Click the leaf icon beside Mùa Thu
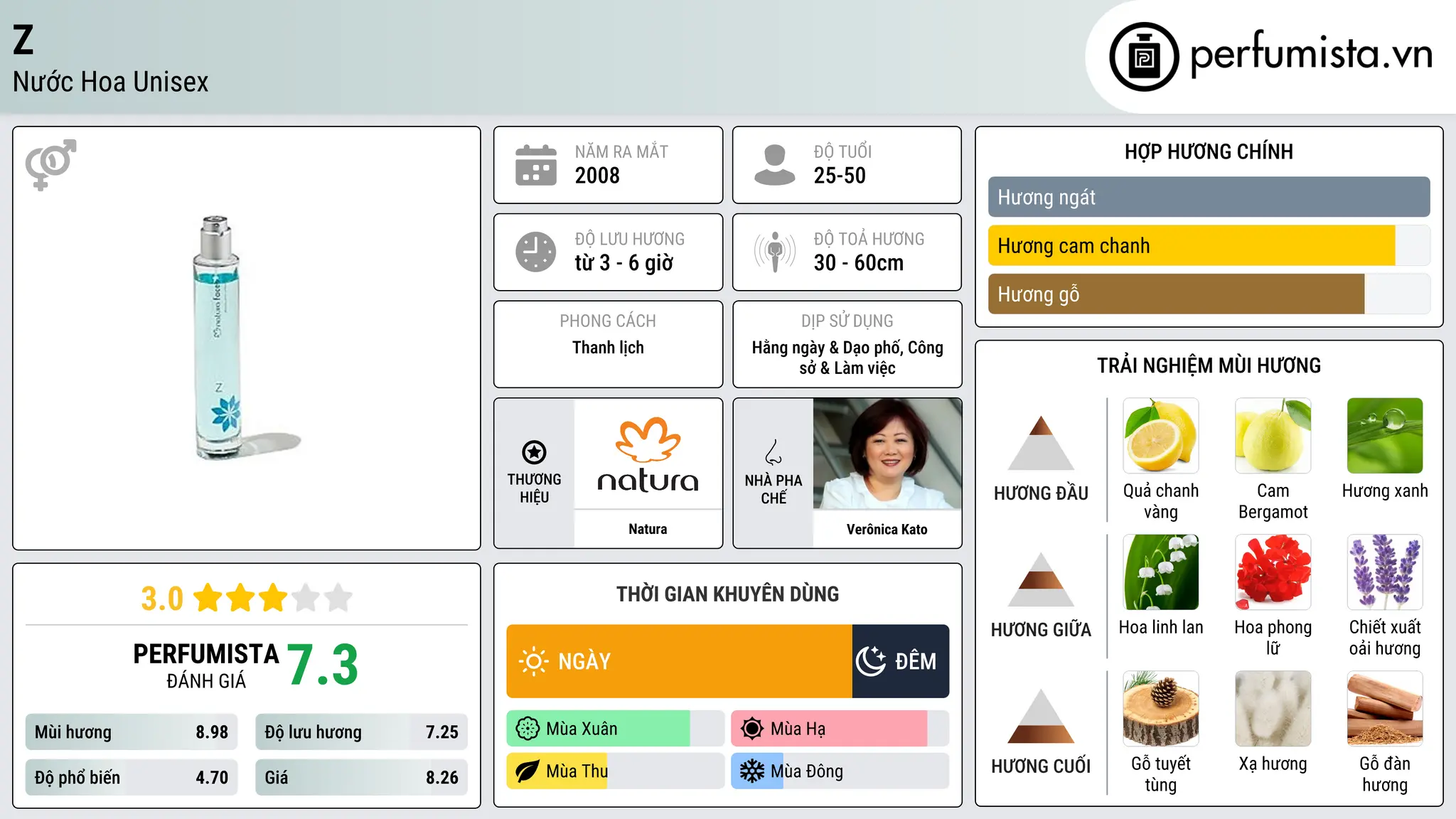The height and width of the screenshot is (819, 1456). pyautogui.click(x=528, y=771)
